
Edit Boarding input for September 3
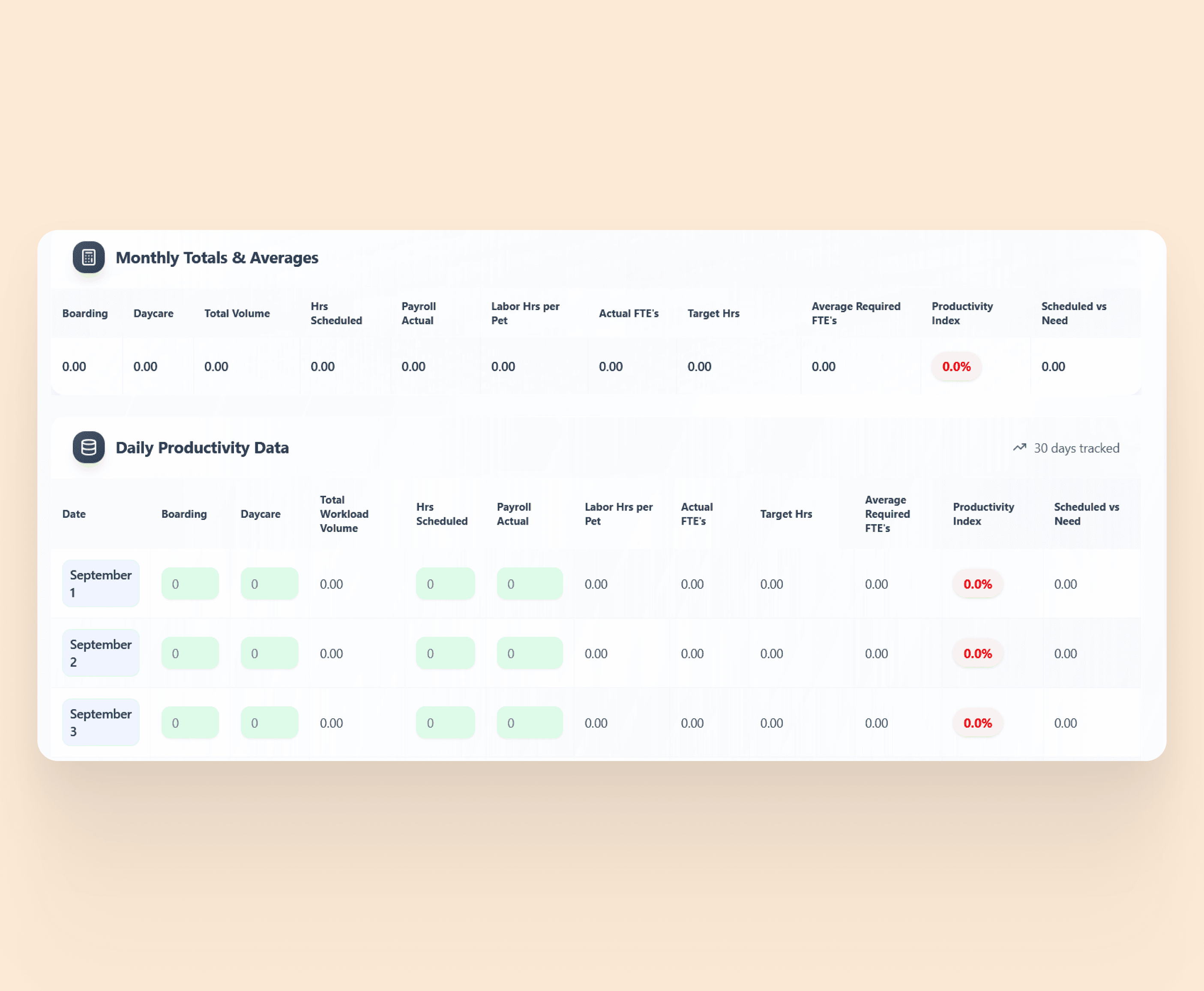pos(190,723)
